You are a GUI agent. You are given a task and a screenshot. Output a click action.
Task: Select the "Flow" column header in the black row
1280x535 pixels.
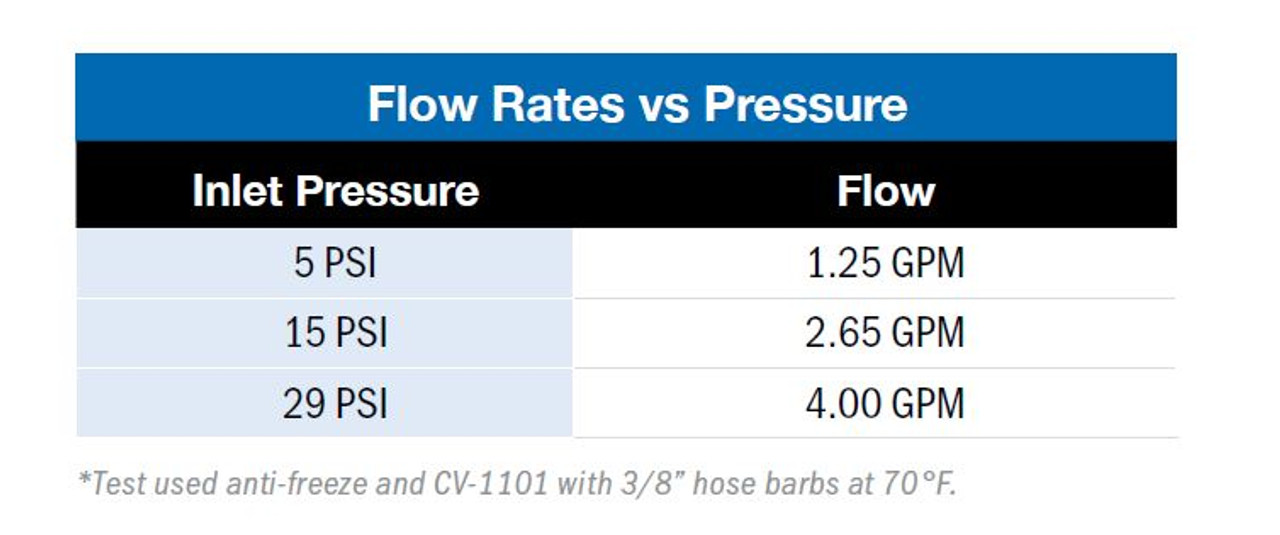[885, 190]
